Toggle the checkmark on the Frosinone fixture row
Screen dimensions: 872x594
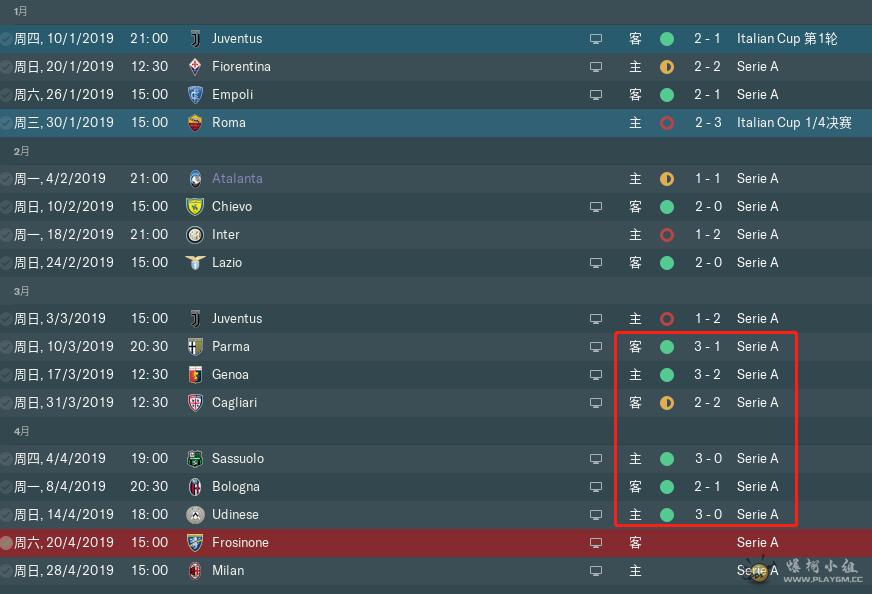pos(6,543)
